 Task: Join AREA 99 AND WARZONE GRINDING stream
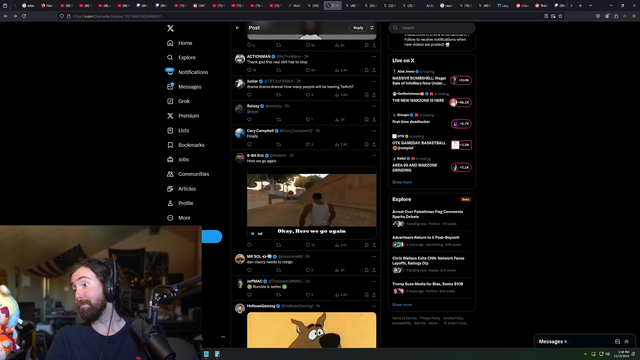pyautogui.click(x=461, y=167)
